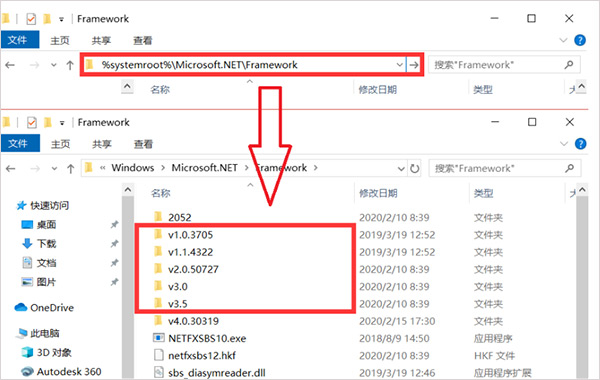Click the help question mark icon in lower window

pyautogui.click(x=580, y=144)
